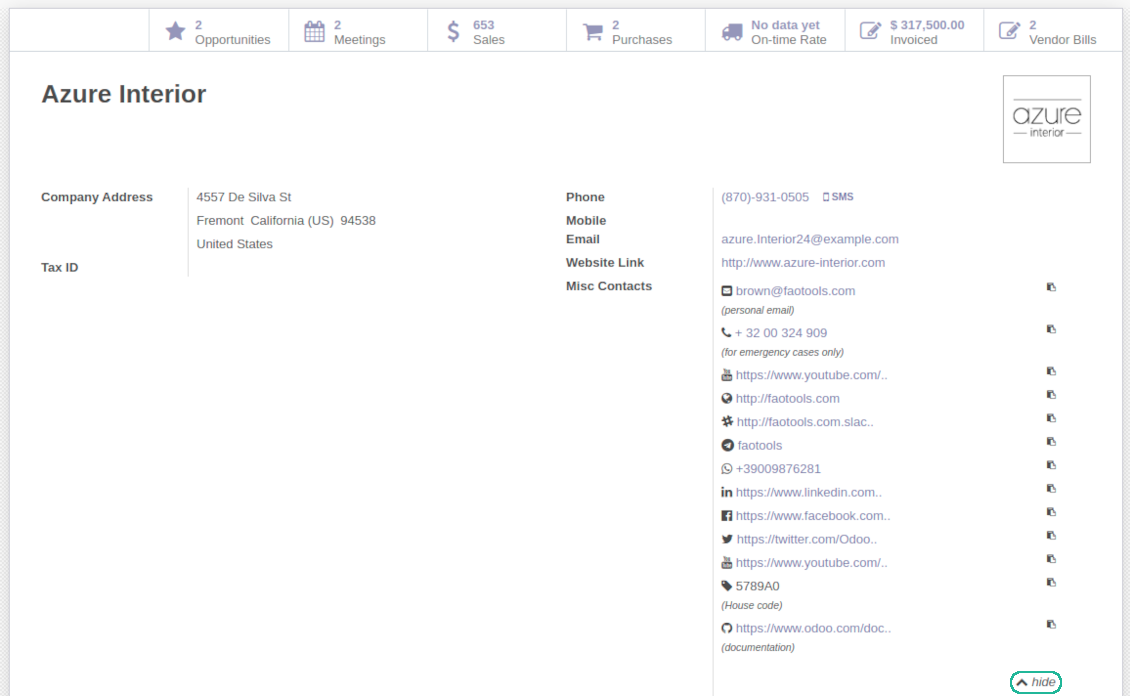Click the SMS button next to phone
This screenshot has height=696, width=1130.
(838, 197)
